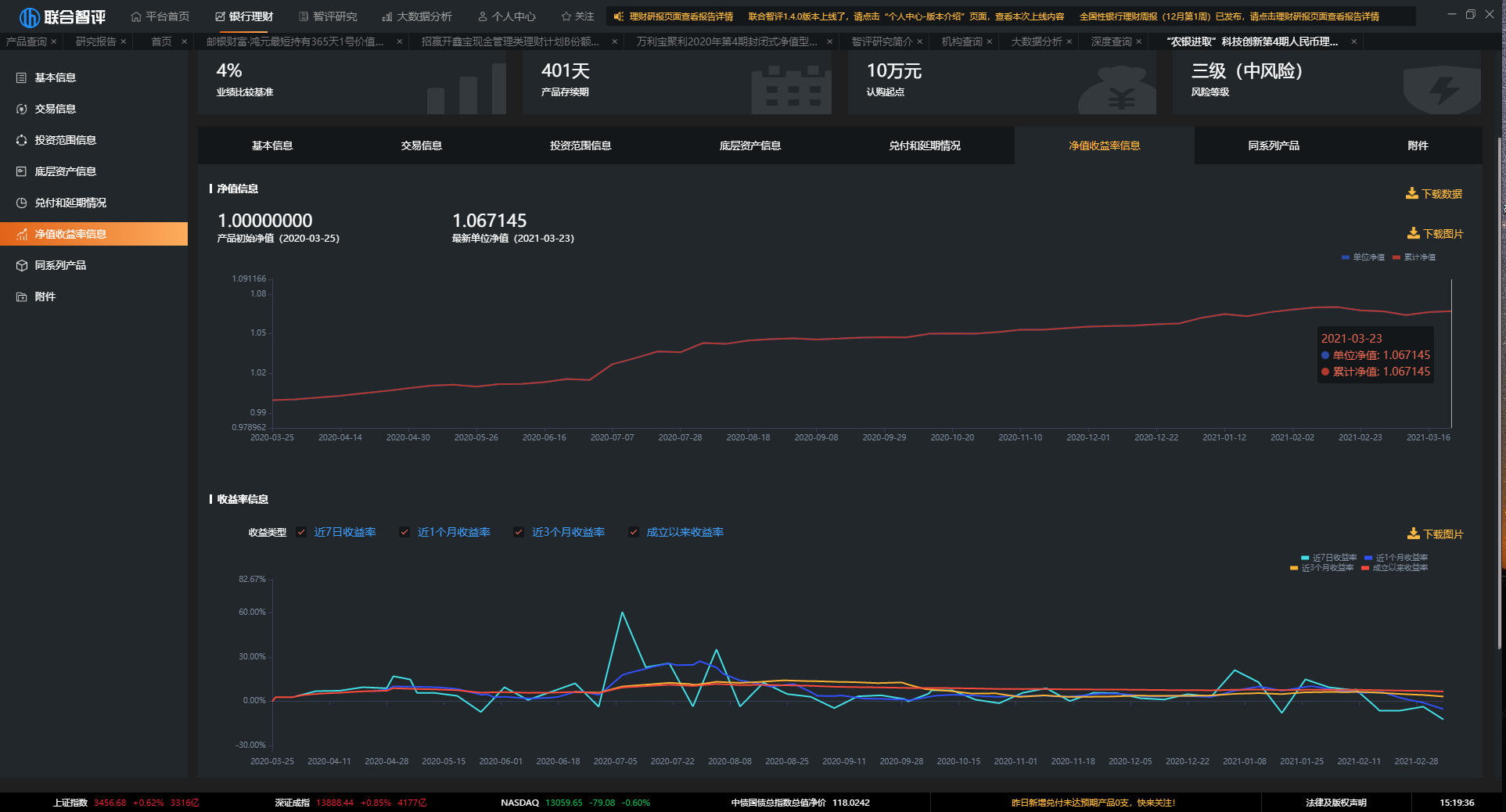This screenshot has width=1506, height=812.
Task: Close the 深度查询 tab
Action: [x=1138, y=41]
